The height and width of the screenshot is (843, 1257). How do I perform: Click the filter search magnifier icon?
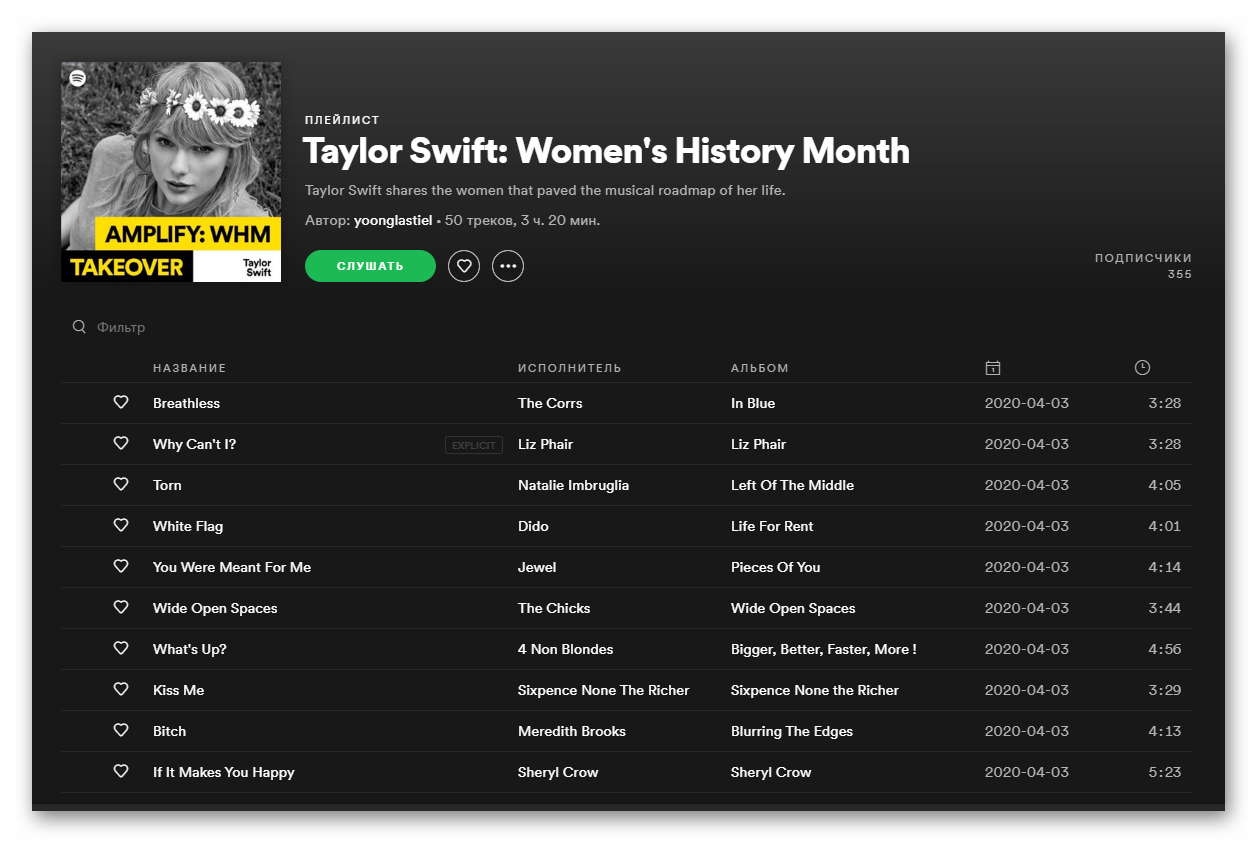coord(79,327)
